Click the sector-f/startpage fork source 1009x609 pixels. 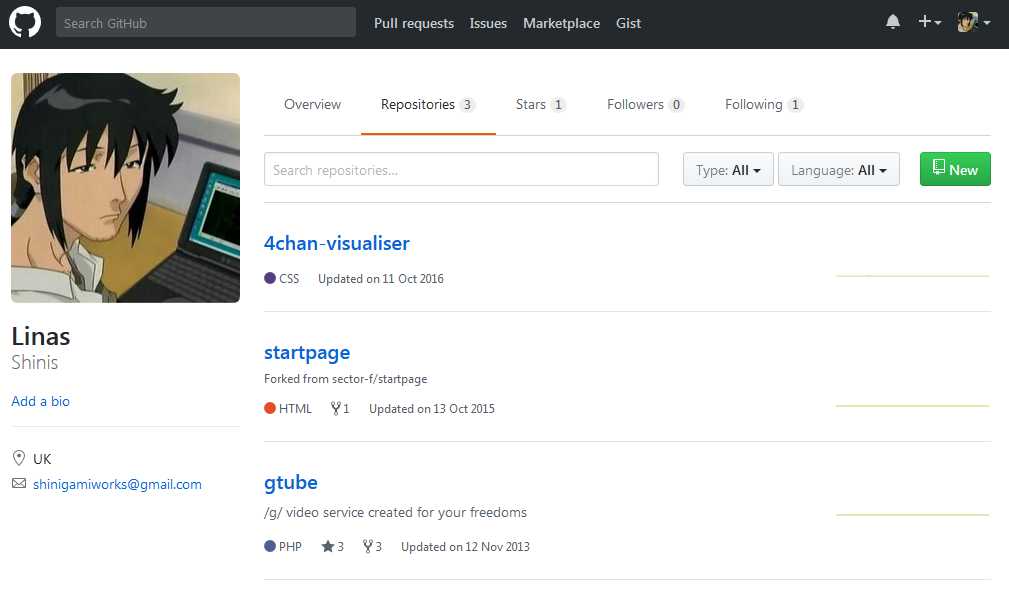pos(379,379)
